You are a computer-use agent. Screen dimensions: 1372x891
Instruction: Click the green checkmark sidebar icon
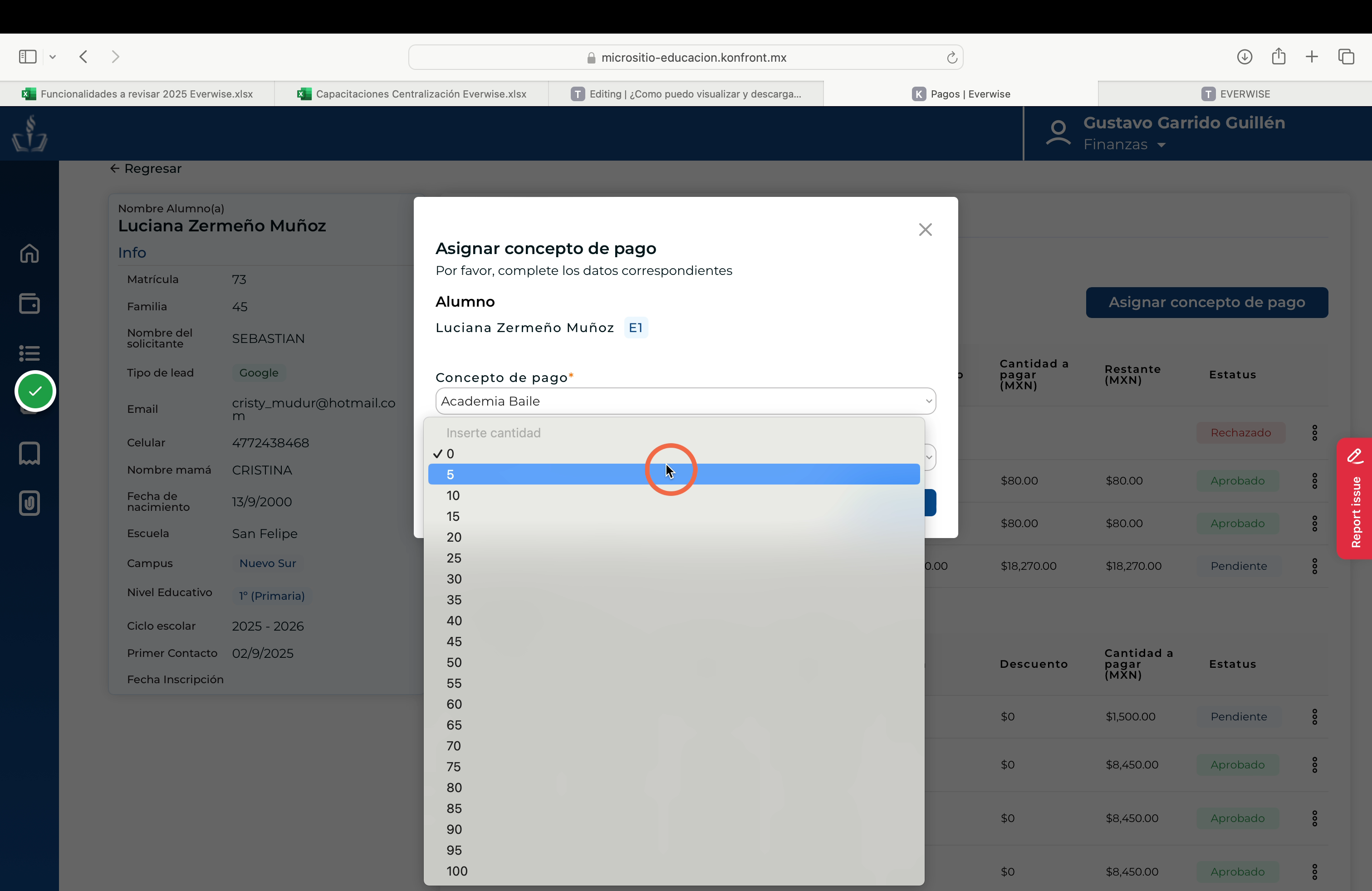(x=35, y=391)
